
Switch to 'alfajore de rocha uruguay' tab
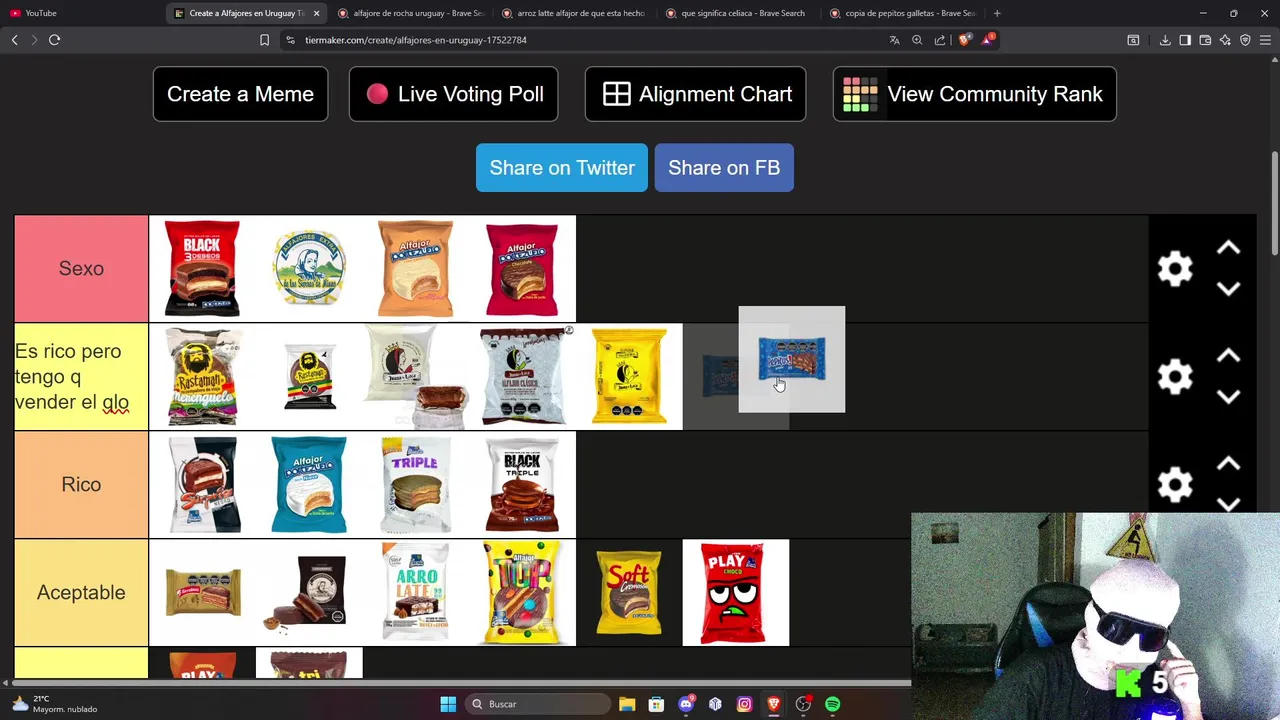pos(409,13)
